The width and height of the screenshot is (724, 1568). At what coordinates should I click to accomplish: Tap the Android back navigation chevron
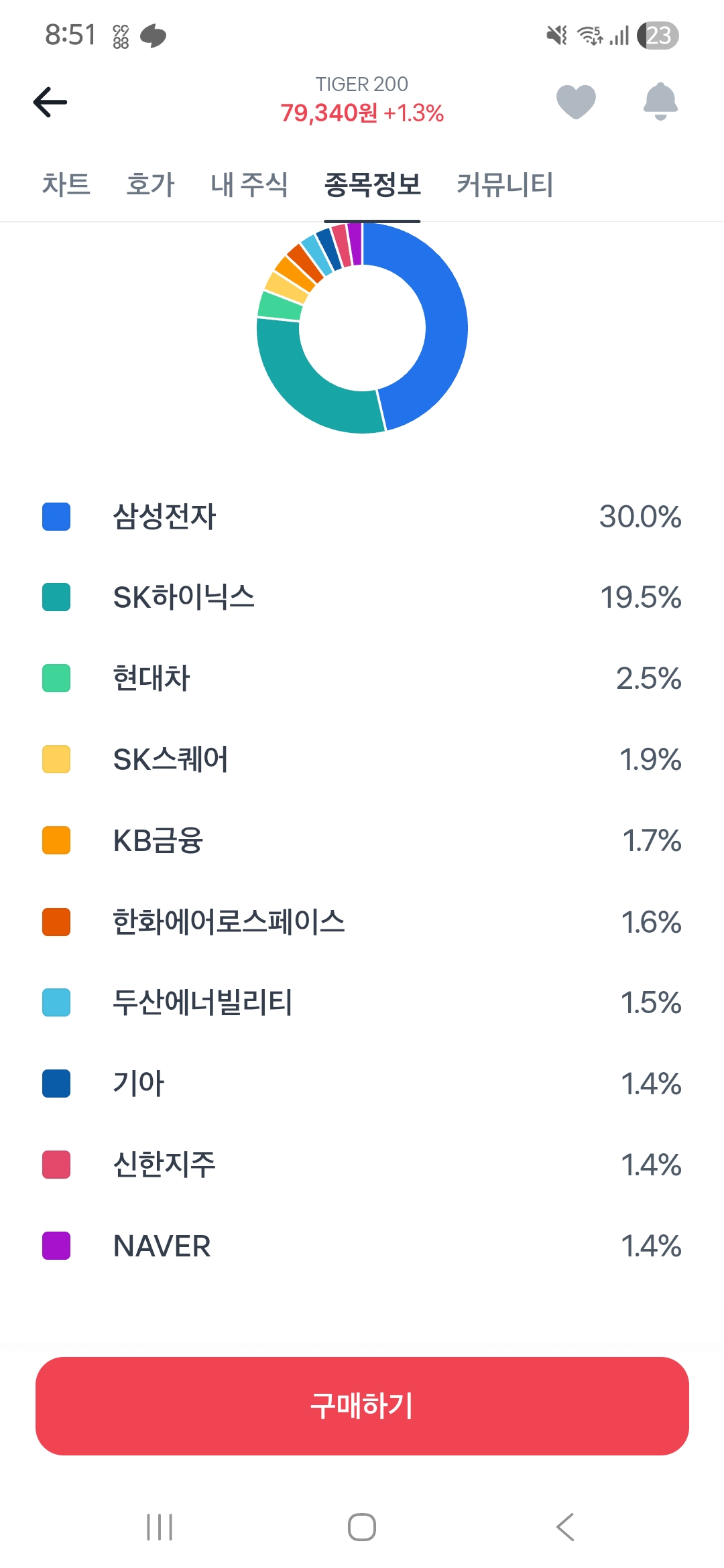coord(565,1527)
